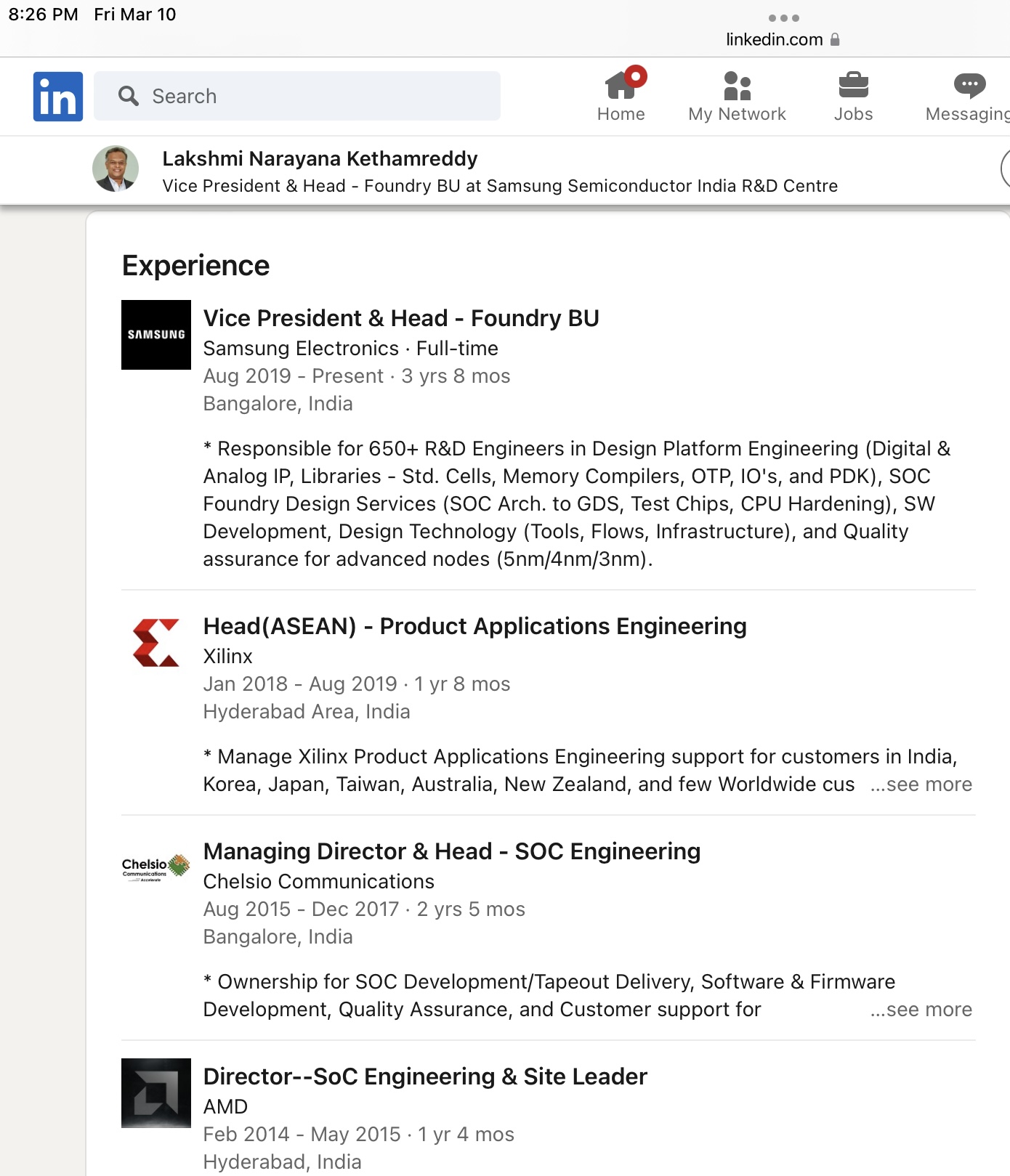Image resolution: width=1010 pixels, height=1176 pixels.
Task: Expand Chelsio description with see more
Action: [921, 1010]
